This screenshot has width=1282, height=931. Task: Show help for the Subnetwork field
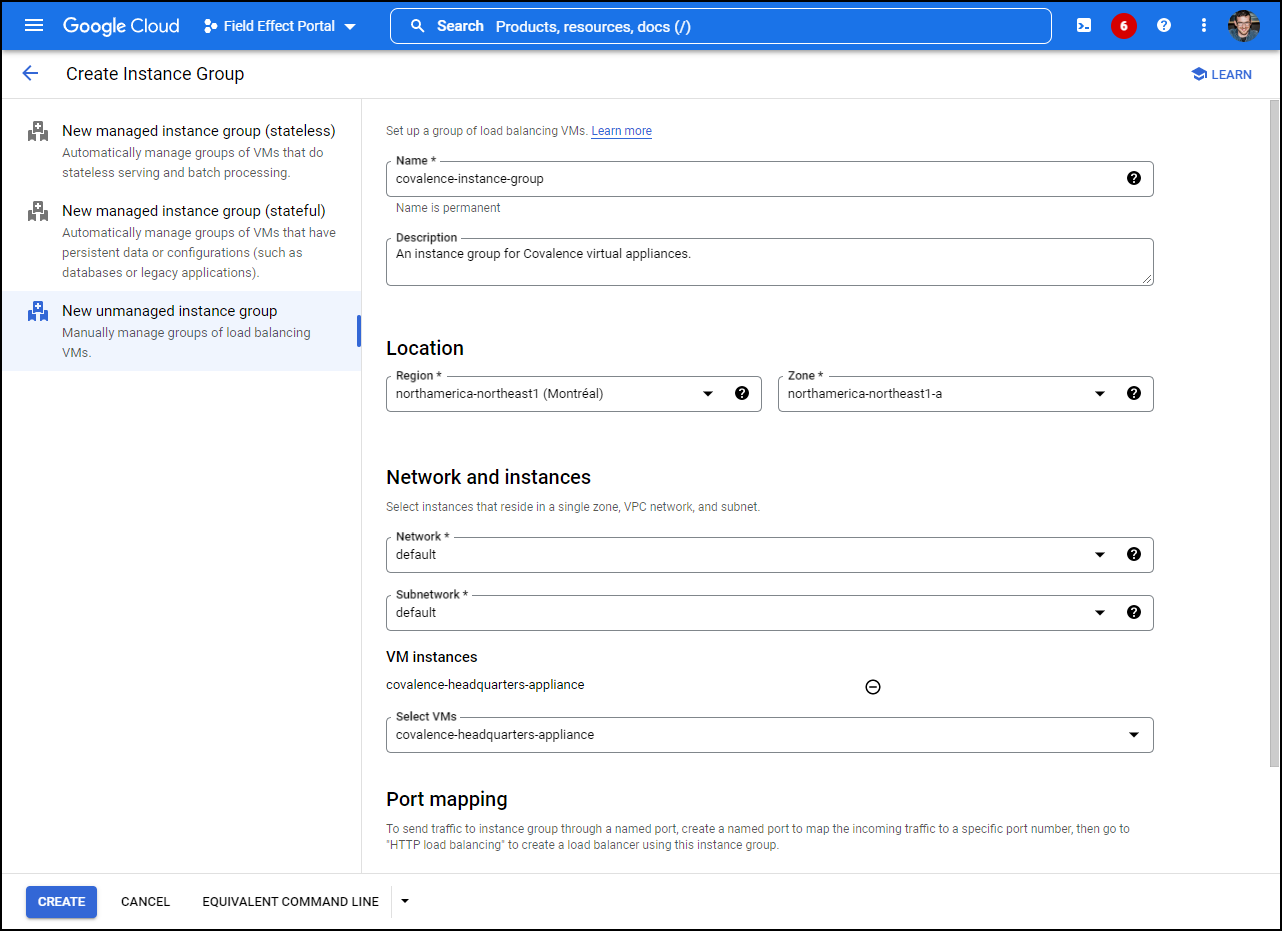(x=1134, y=612)
